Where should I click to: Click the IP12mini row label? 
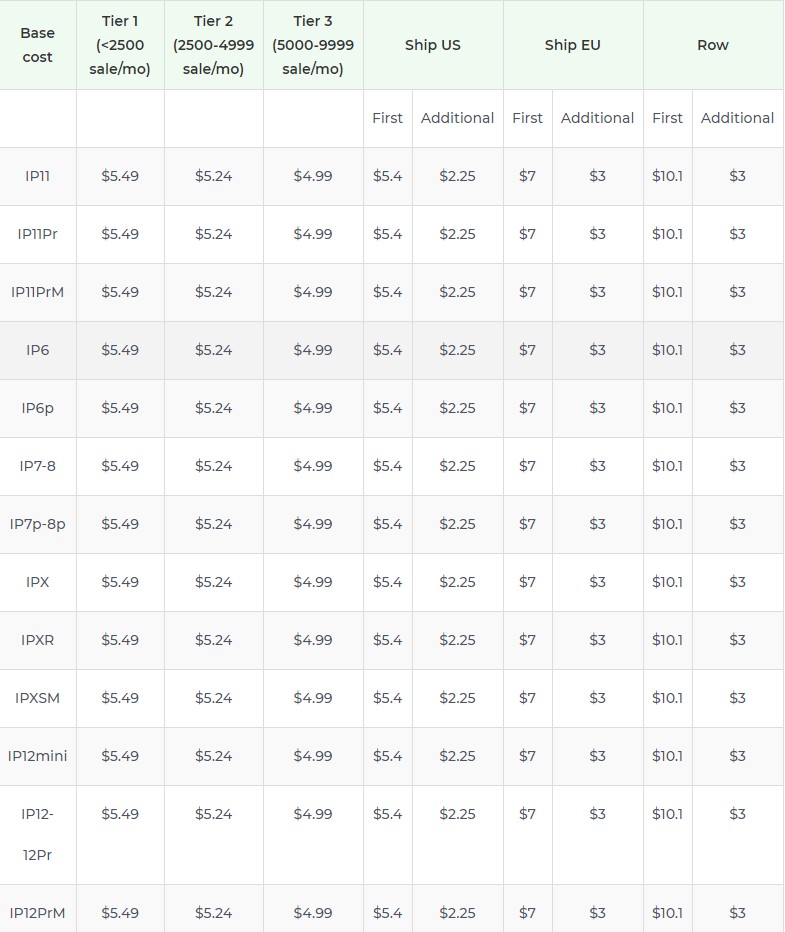tap(37, 756)
